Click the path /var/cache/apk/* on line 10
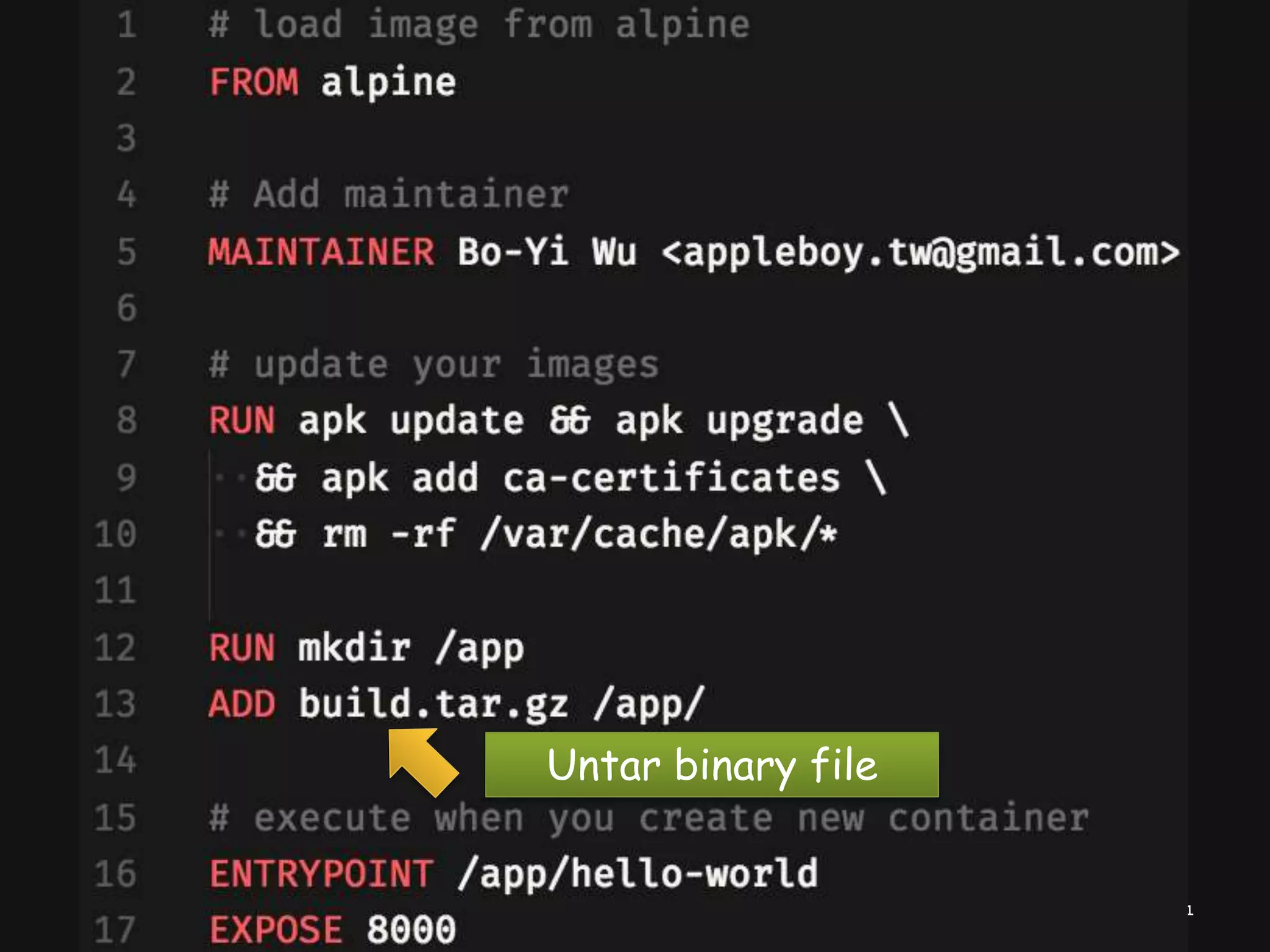The height and width of the screenshot is (952, 1270). (659, 534)
